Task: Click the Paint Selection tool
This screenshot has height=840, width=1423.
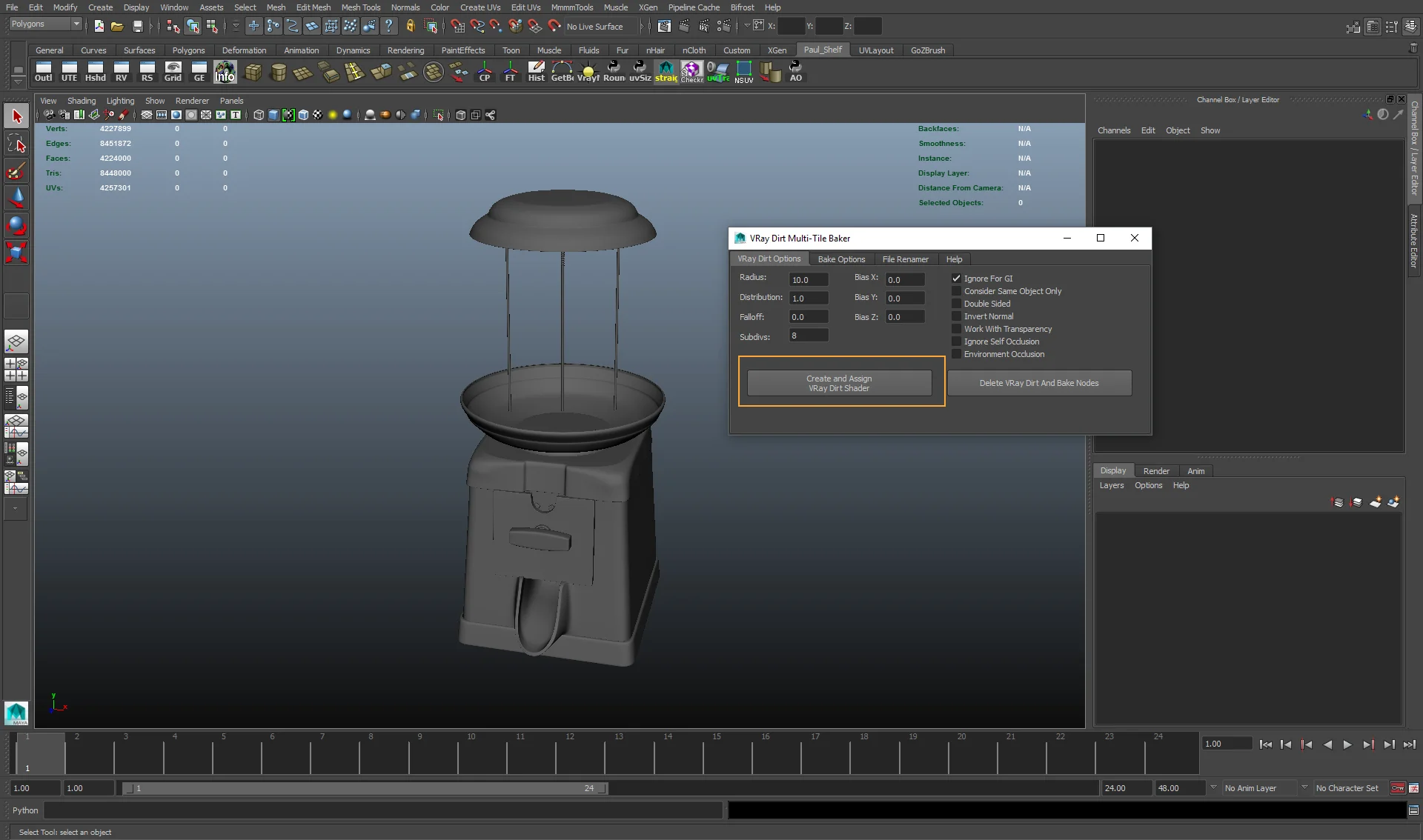Action: click(16, 172)
